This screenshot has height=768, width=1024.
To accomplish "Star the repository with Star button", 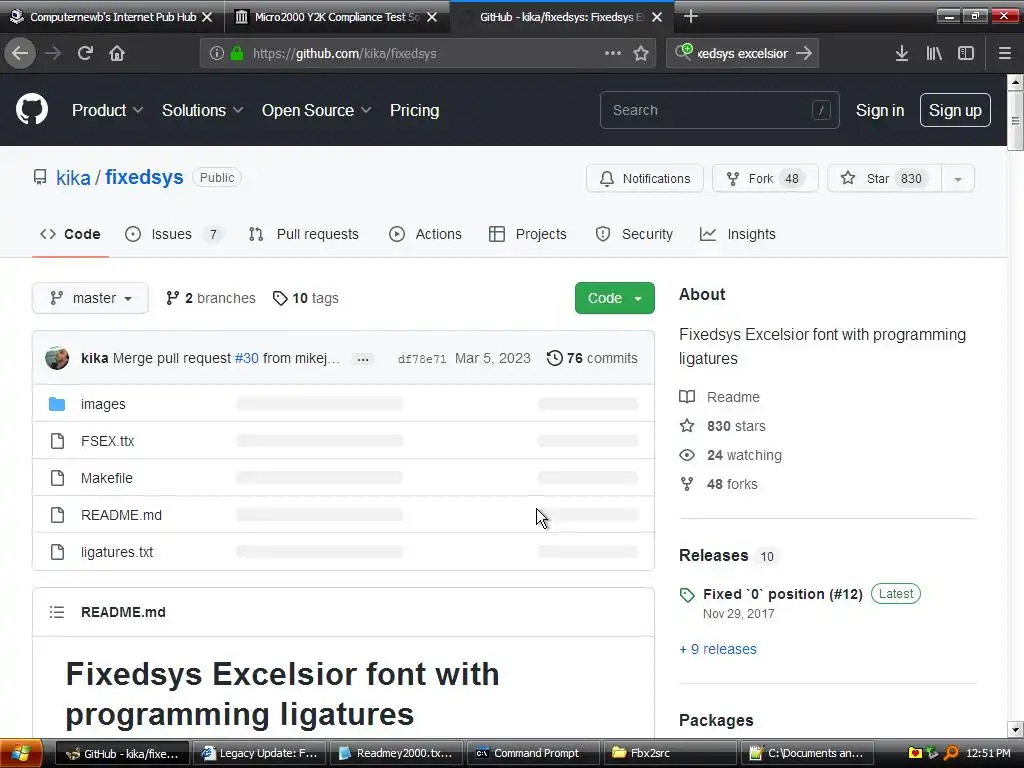I will pyautogui.click(x=884, y=179).
